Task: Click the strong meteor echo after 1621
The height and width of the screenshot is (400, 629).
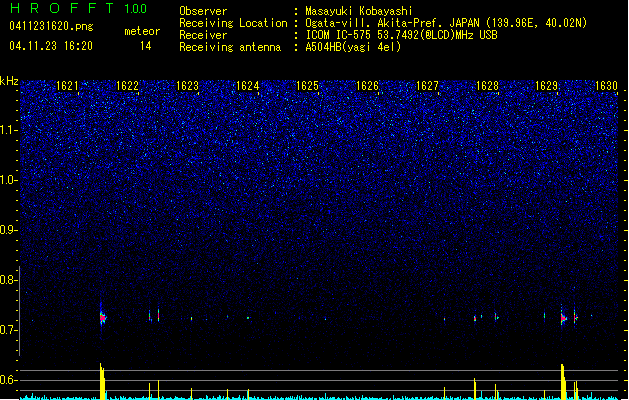Action: point(103,318)
